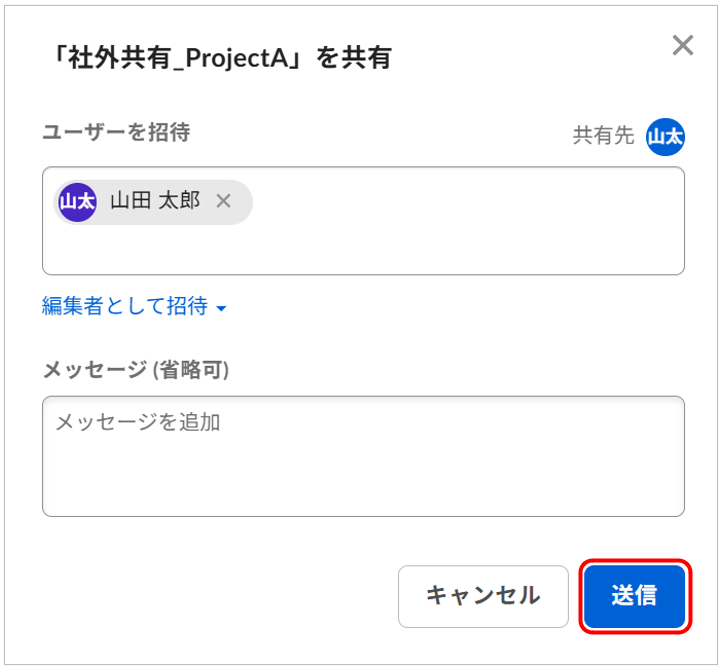Viewport: 722px width, 671px height.
Task: Click the メッセージ label text
Action: click(94, 370)
